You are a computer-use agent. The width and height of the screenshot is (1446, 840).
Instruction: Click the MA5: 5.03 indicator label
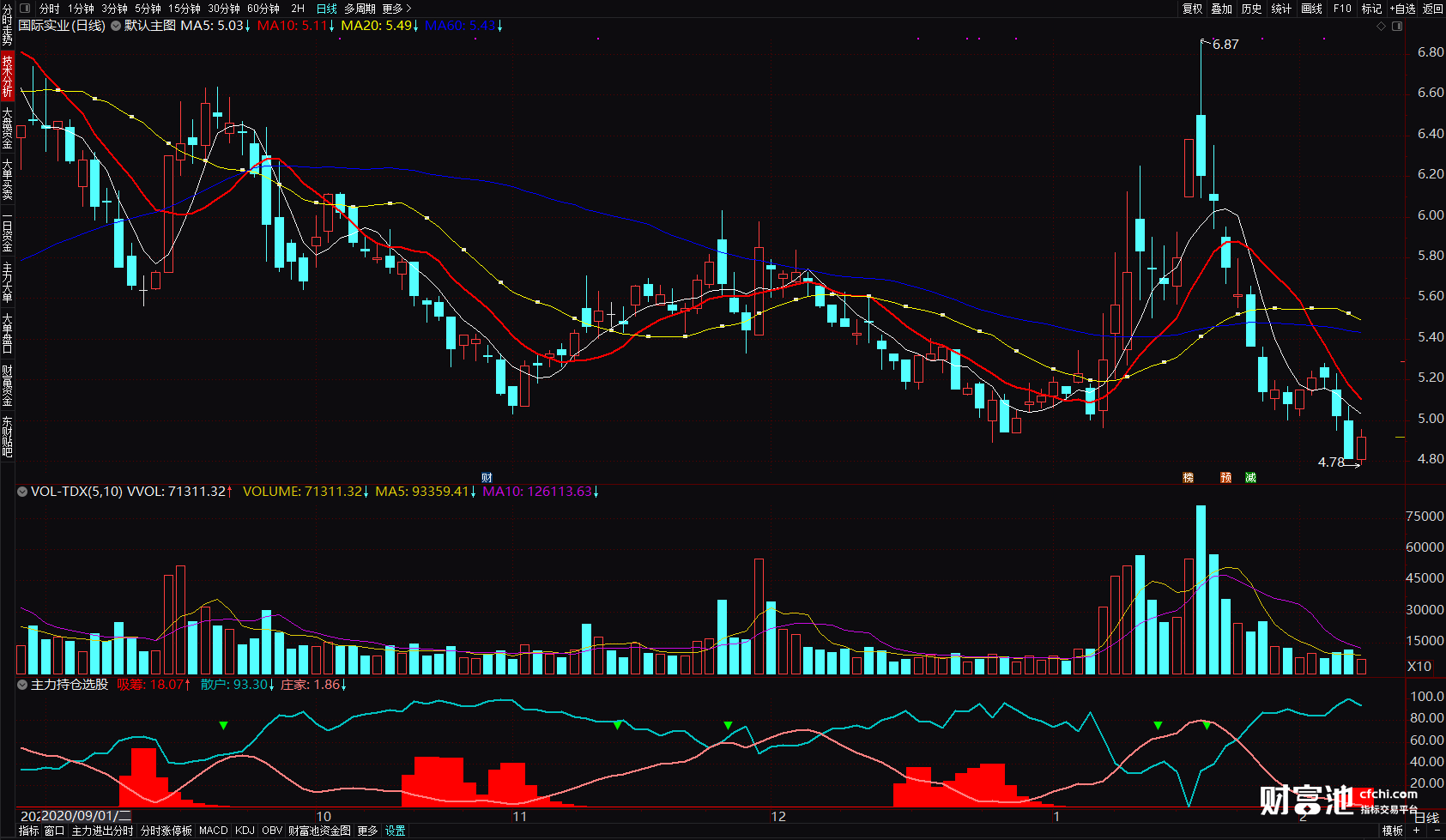[x=215, y=26]
